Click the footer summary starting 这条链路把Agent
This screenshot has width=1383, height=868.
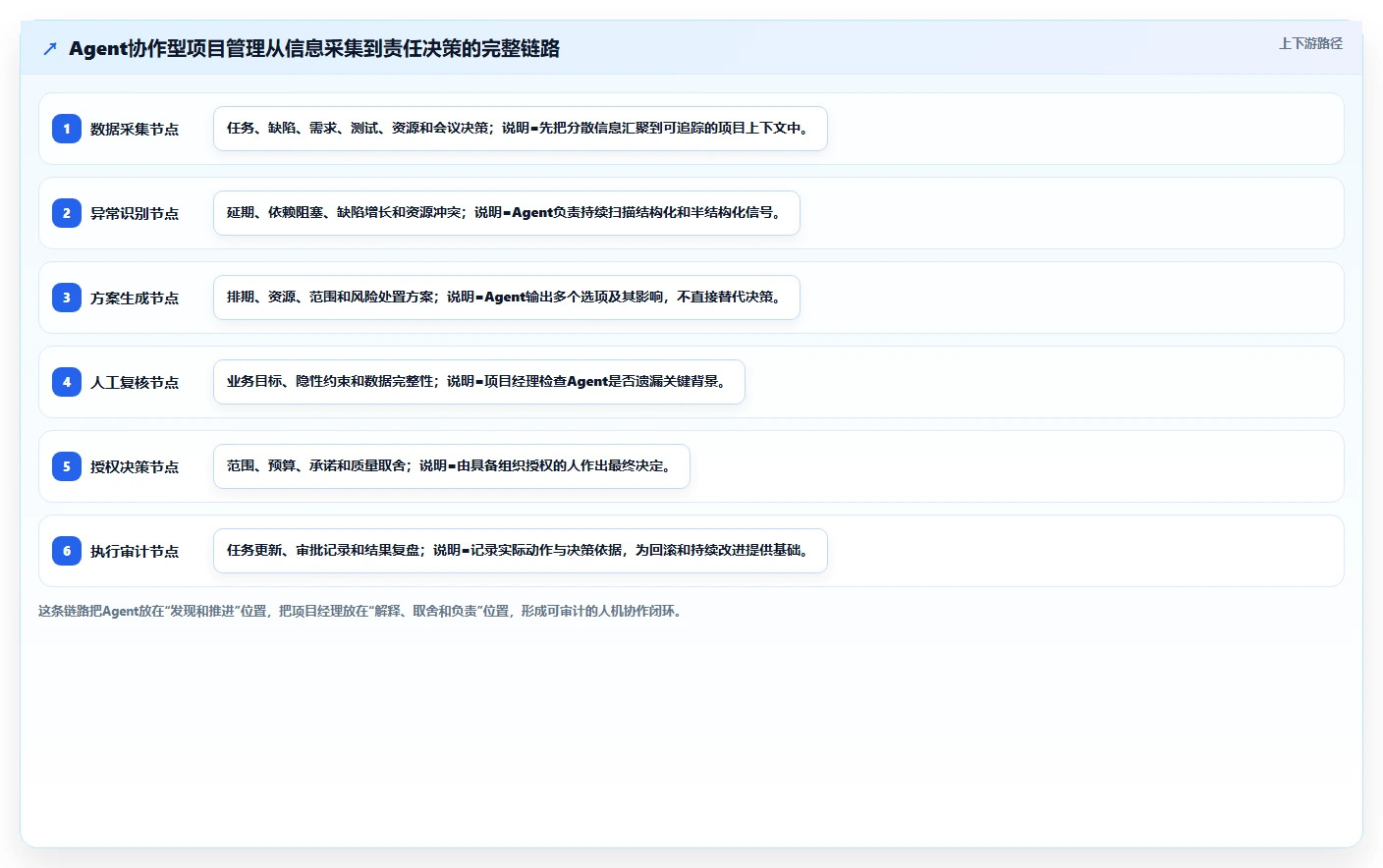[361, 611]
